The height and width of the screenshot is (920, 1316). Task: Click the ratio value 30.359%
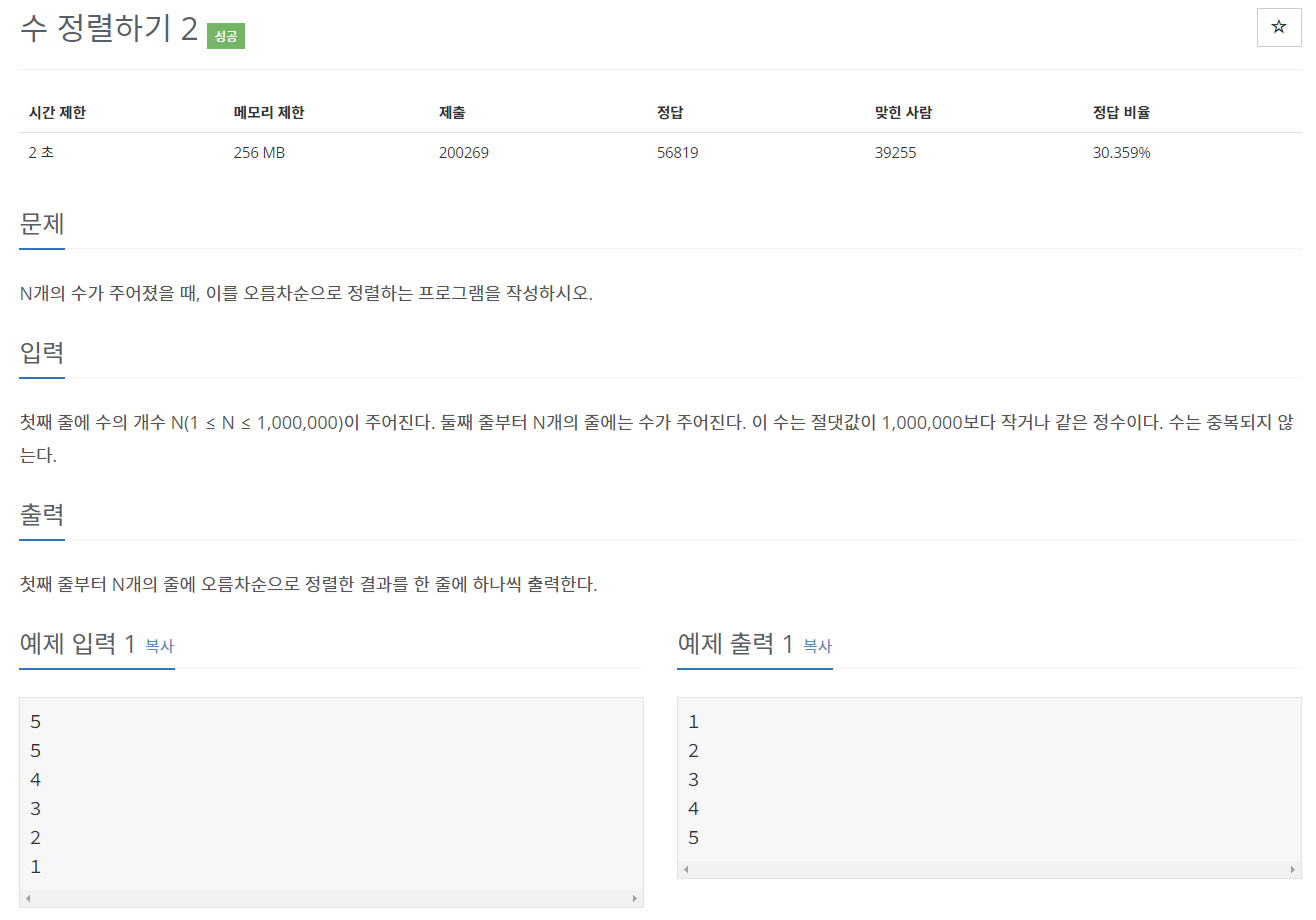point(1121,153)
